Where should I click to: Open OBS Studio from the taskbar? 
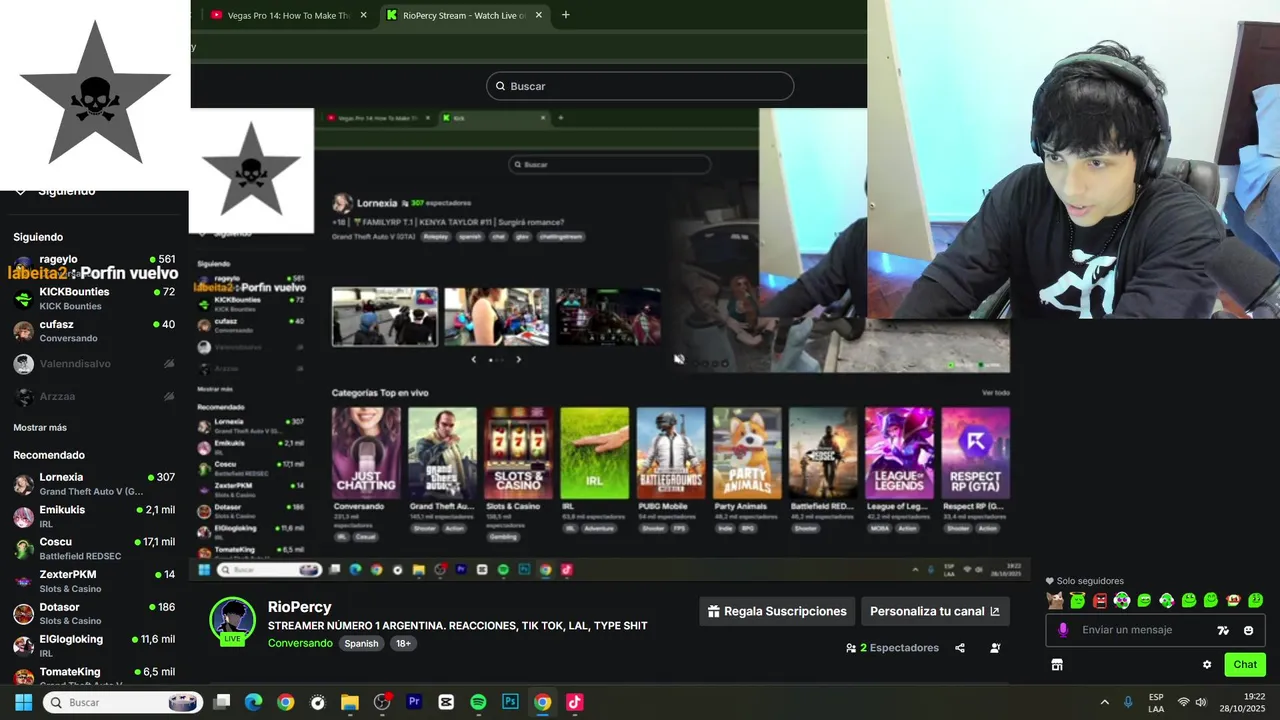point(382,702)
